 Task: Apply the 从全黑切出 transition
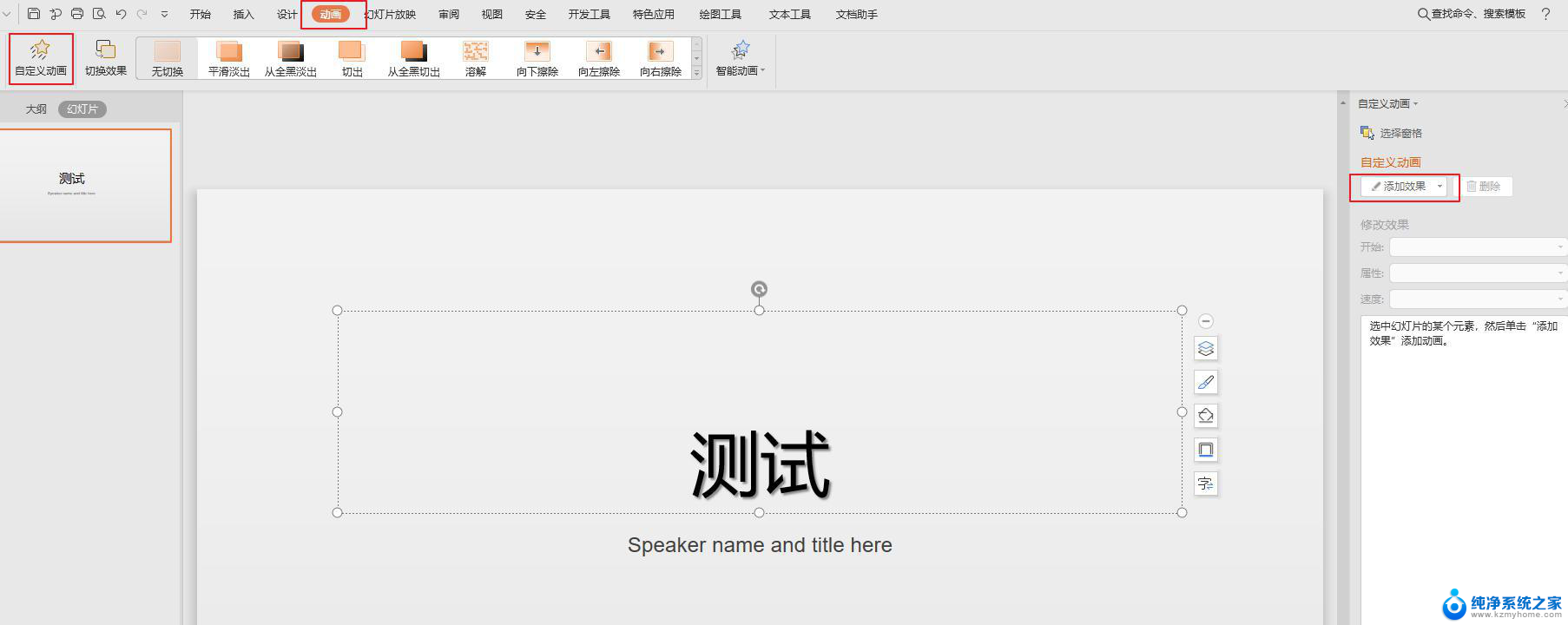pyautogui.click(x=414, y=58)
